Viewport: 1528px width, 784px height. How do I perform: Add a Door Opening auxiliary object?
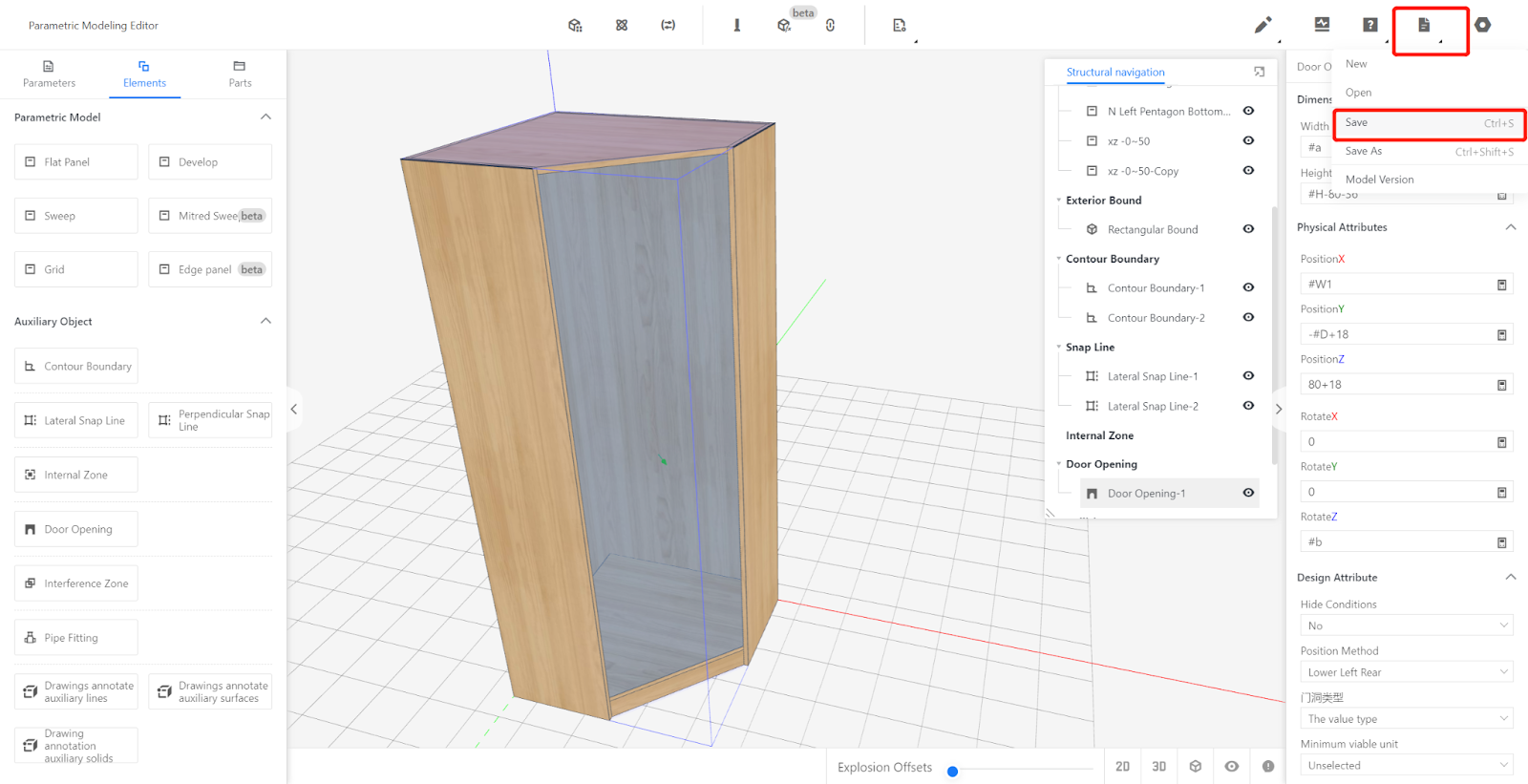point(76,529)
